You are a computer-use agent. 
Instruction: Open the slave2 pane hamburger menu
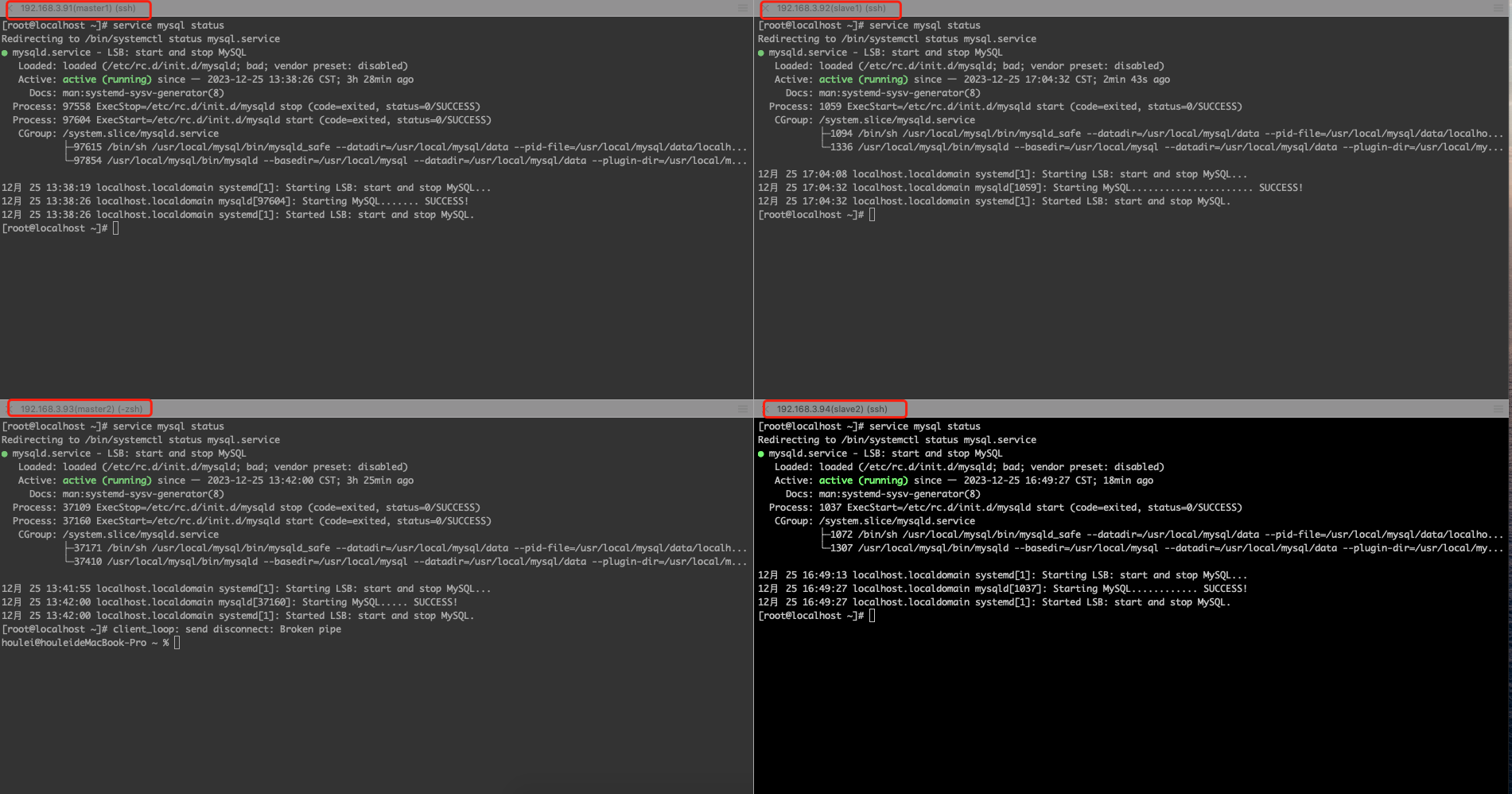(1498, 409)
